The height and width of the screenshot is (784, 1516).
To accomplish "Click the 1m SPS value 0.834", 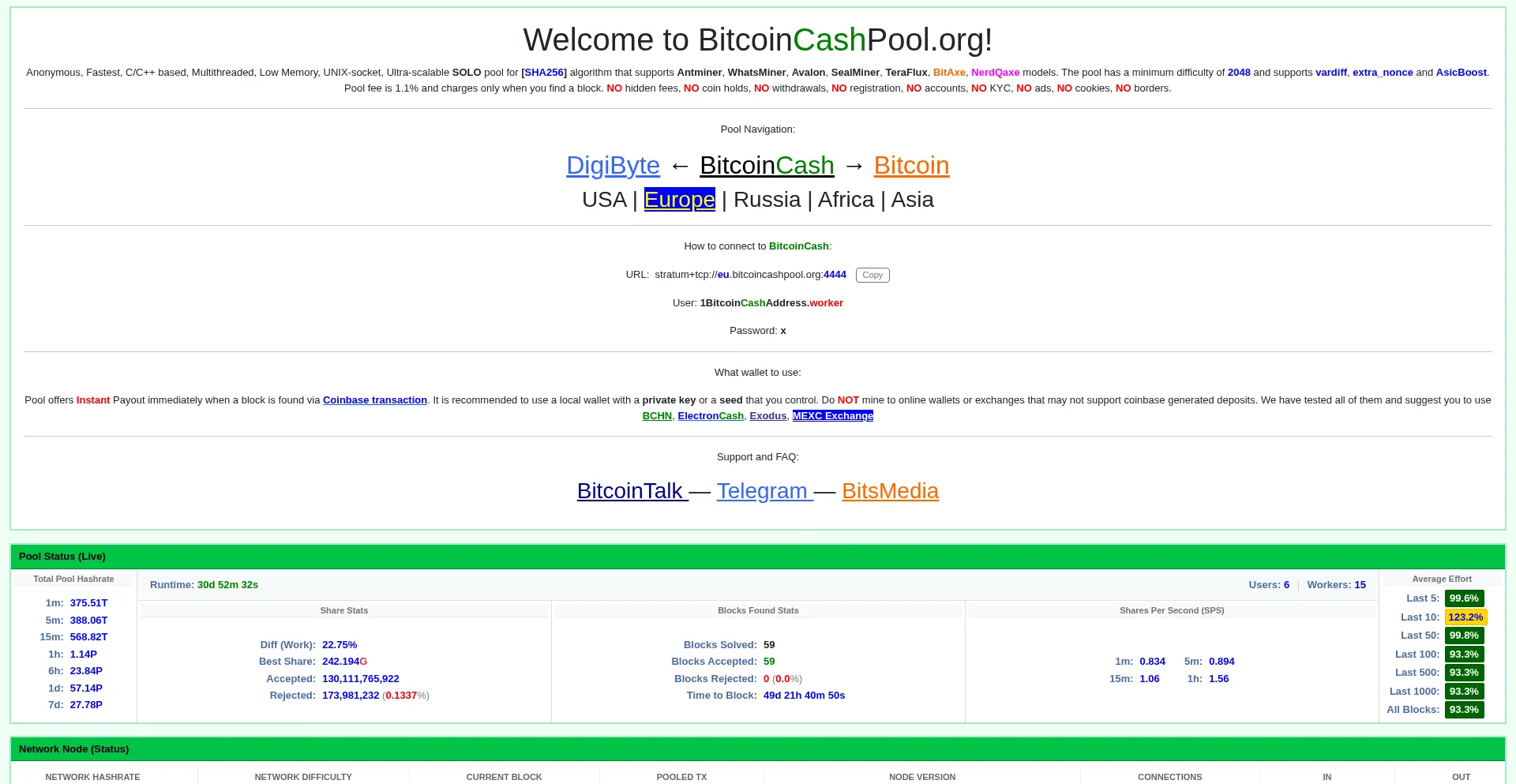I will point(1152,662).
